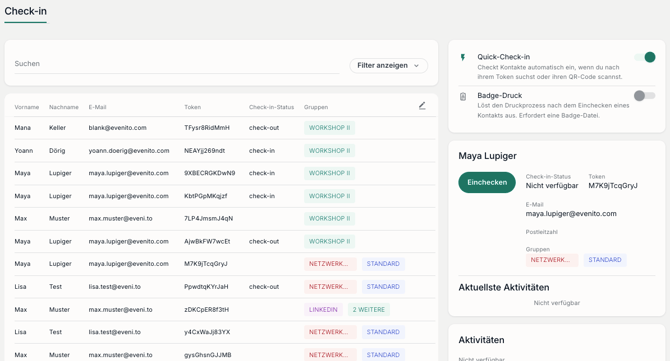Click the Token column header
This screenshot has width=670, height=361.
coord(192,107)
